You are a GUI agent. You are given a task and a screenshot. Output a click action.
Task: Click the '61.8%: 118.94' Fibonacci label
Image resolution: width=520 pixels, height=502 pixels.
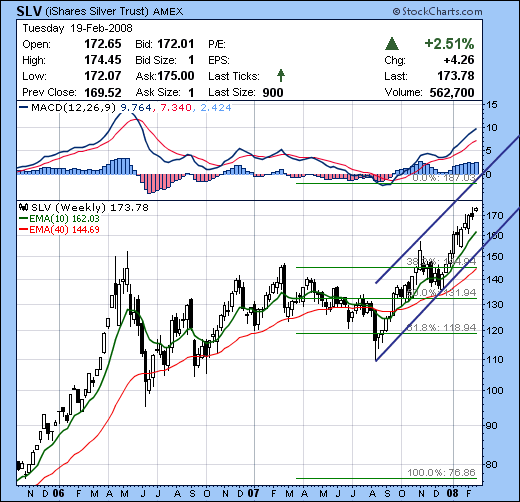pyautogui.click(x=441, y=328)
